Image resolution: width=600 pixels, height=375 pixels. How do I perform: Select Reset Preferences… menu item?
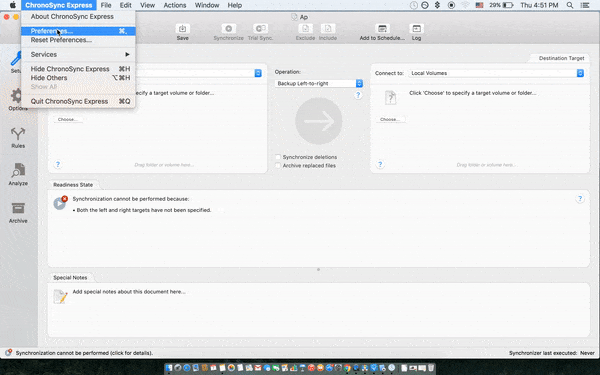78,40
